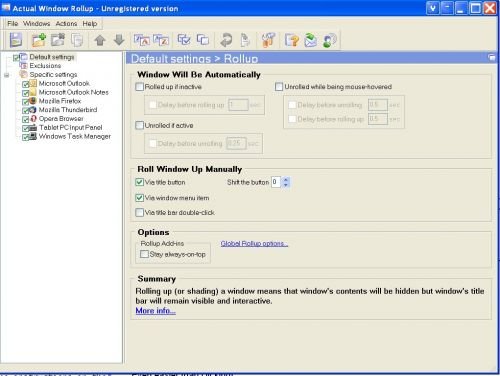Toggle Microsoft Outlook Notes checkbox in tree
Viewport: 500px width, 376px height.
[x=26, y=93]
